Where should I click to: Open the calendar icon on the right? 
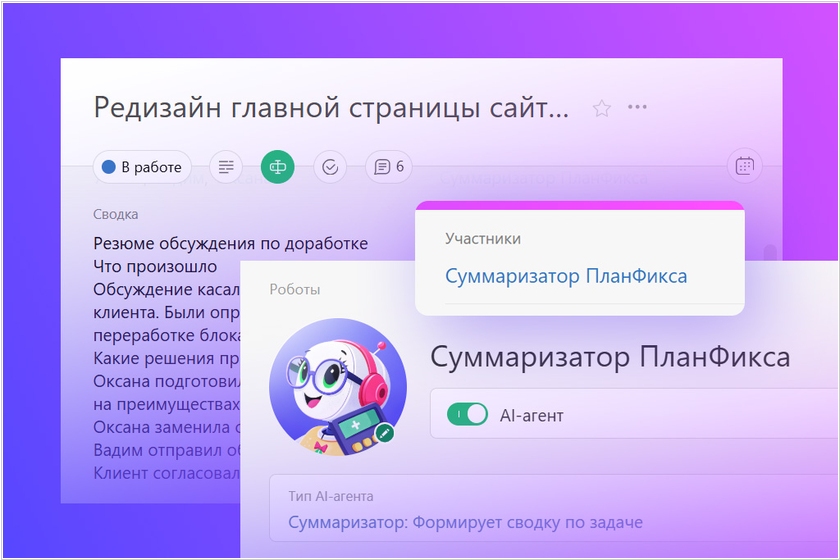744,166
